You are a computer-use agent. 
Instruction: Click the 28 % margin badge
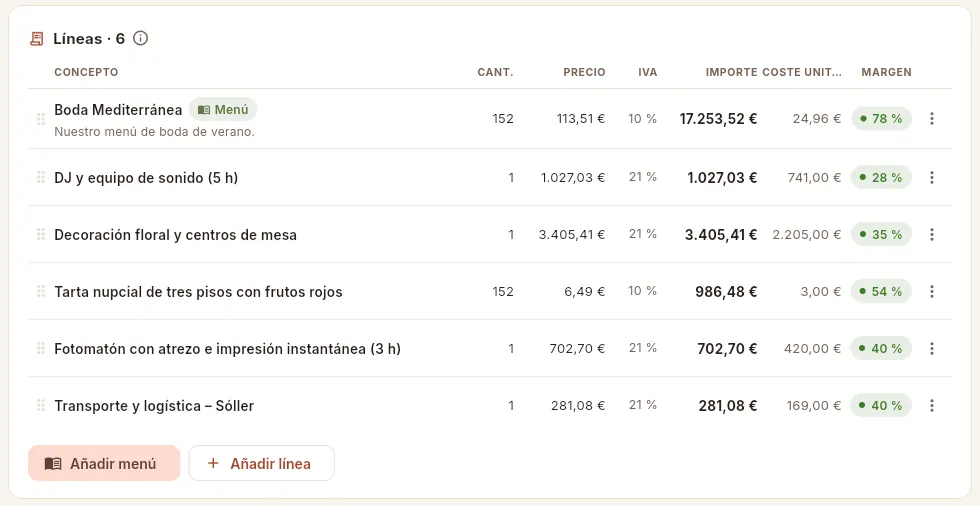coord(881,177)
